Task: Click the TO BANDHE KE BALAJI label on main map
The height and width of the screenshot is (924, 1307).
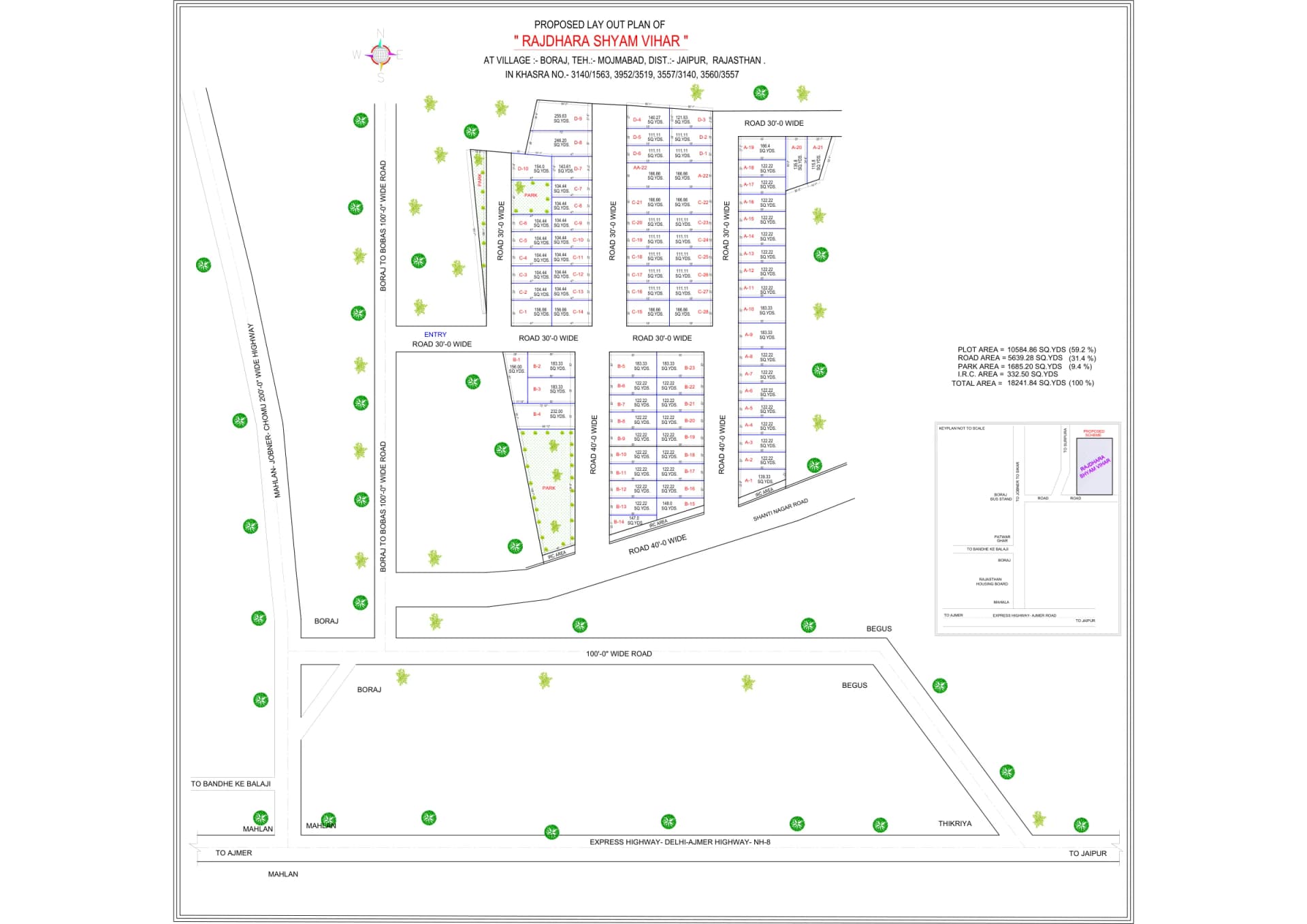Action: (x=231, y=784)
